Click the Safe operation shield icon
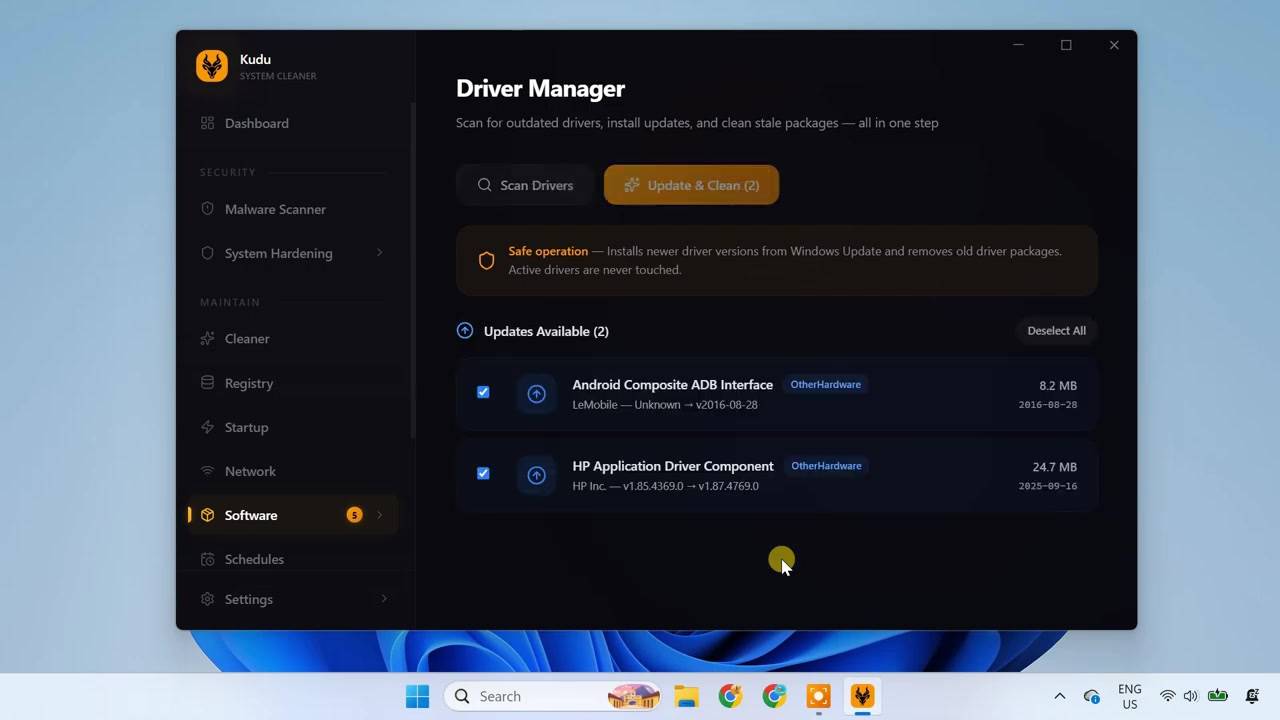The image size is (1280, 720). pyautogui.click(x=486, y=261)
